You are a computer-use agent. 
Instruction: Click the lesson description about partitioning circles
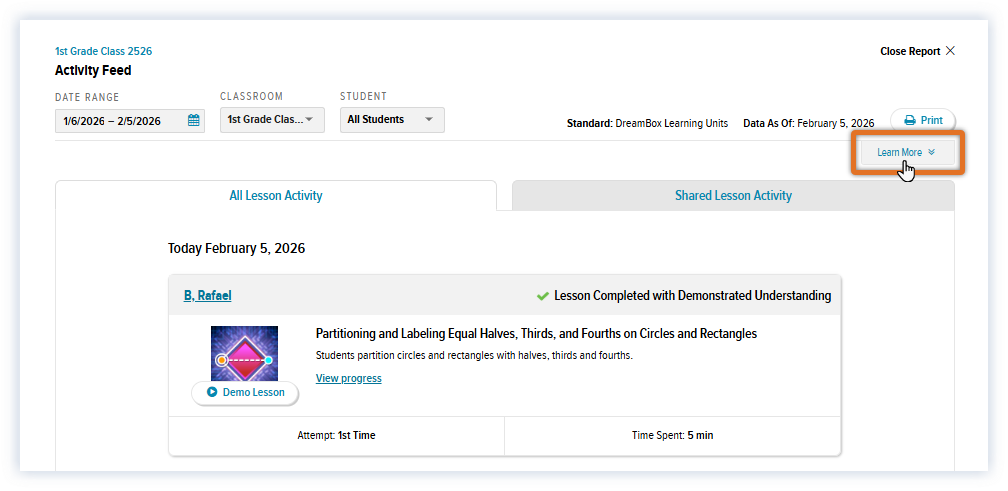point(474,355)
